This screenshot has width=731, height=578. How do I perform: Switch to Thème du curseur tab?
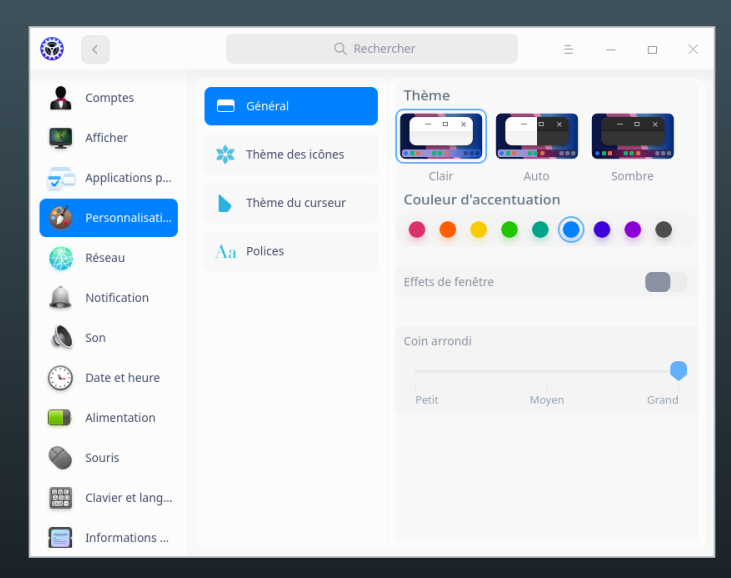tap(291, 203)
